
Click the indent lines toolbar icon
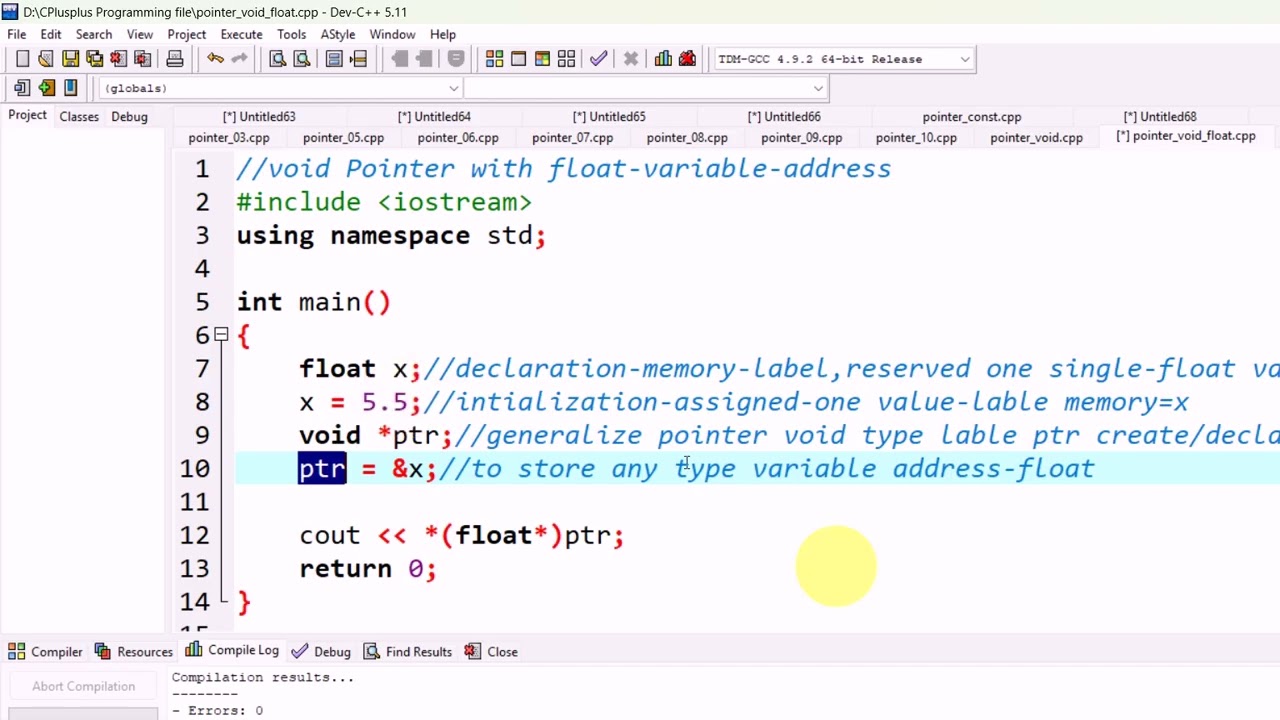point(334,59)
